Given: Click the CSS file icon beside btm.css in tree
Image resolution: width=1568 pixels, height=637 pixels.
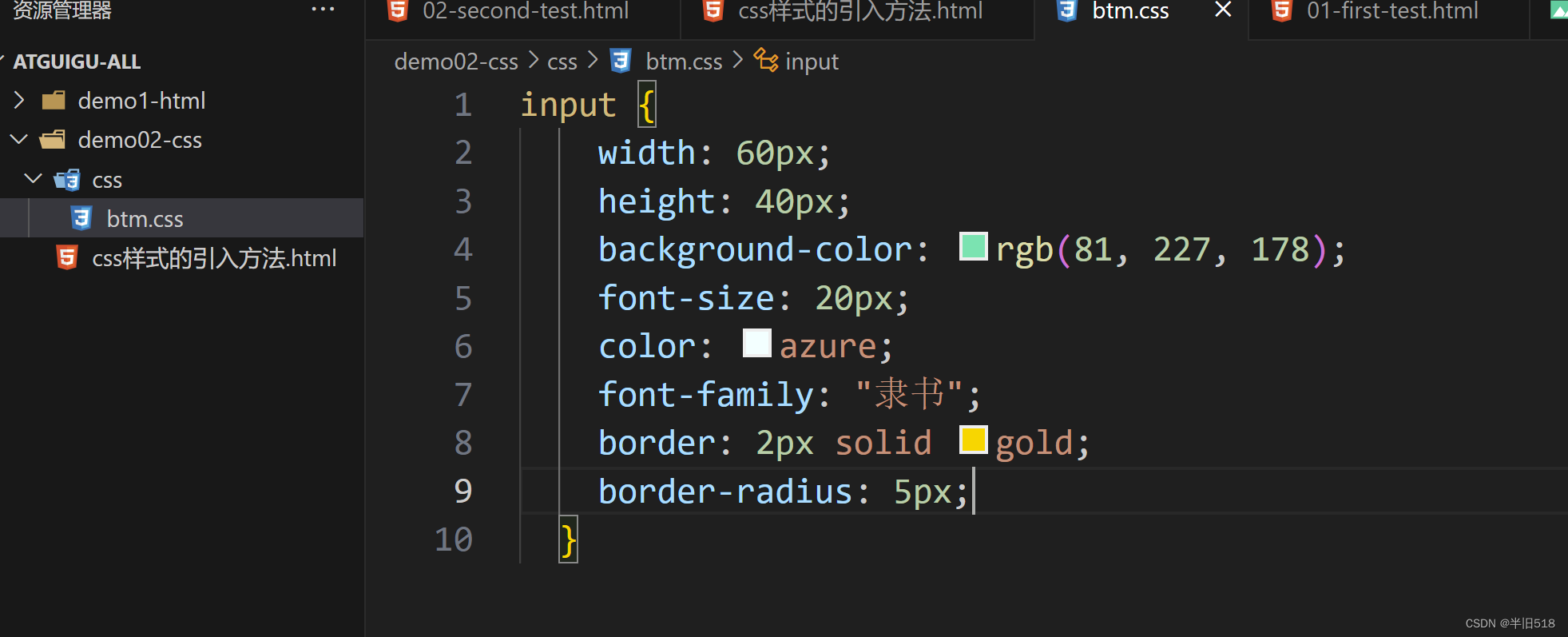Looking at the screenshot, I should coord(81,218).
